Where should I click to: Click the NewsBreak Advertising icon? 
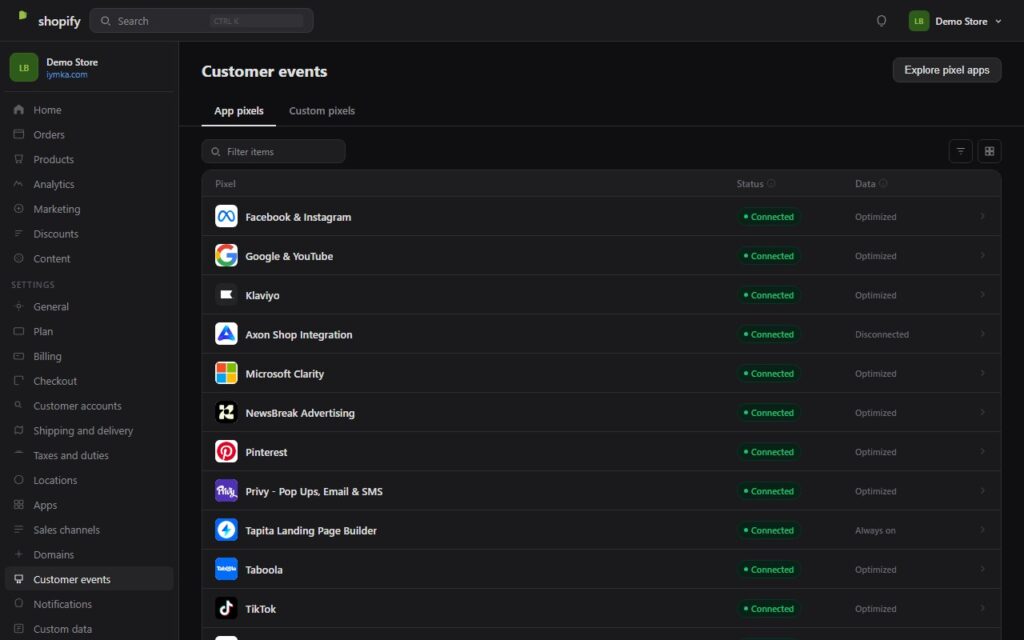[226, 412]
